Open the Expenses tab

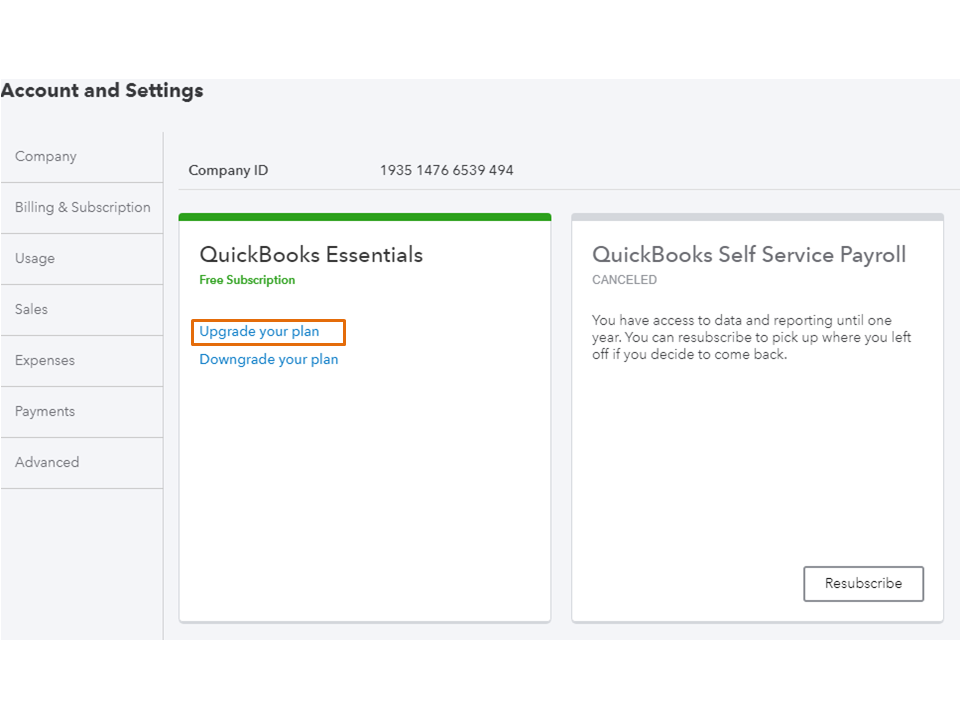tap(45, 361)
